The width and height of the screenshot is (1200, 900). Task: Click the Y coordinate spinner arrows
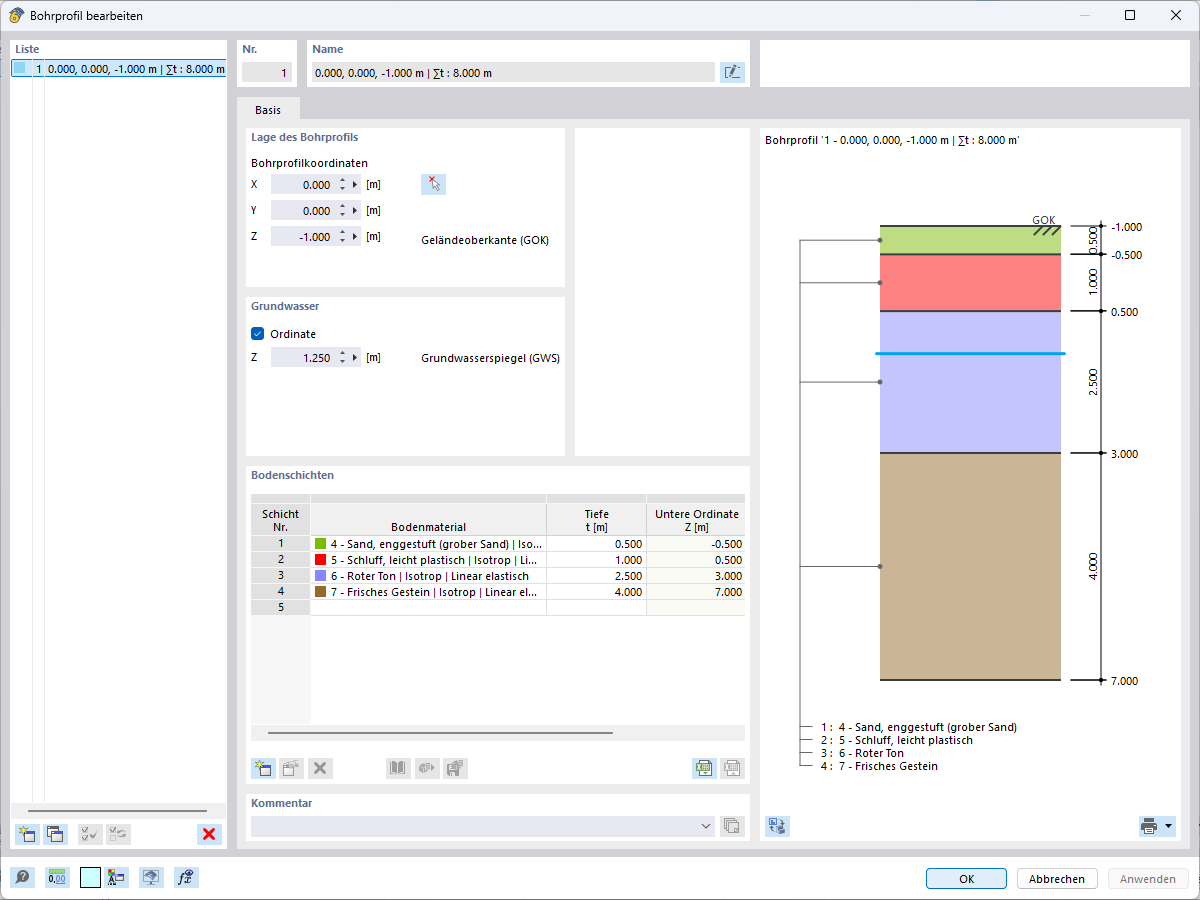tap(342, 211)
